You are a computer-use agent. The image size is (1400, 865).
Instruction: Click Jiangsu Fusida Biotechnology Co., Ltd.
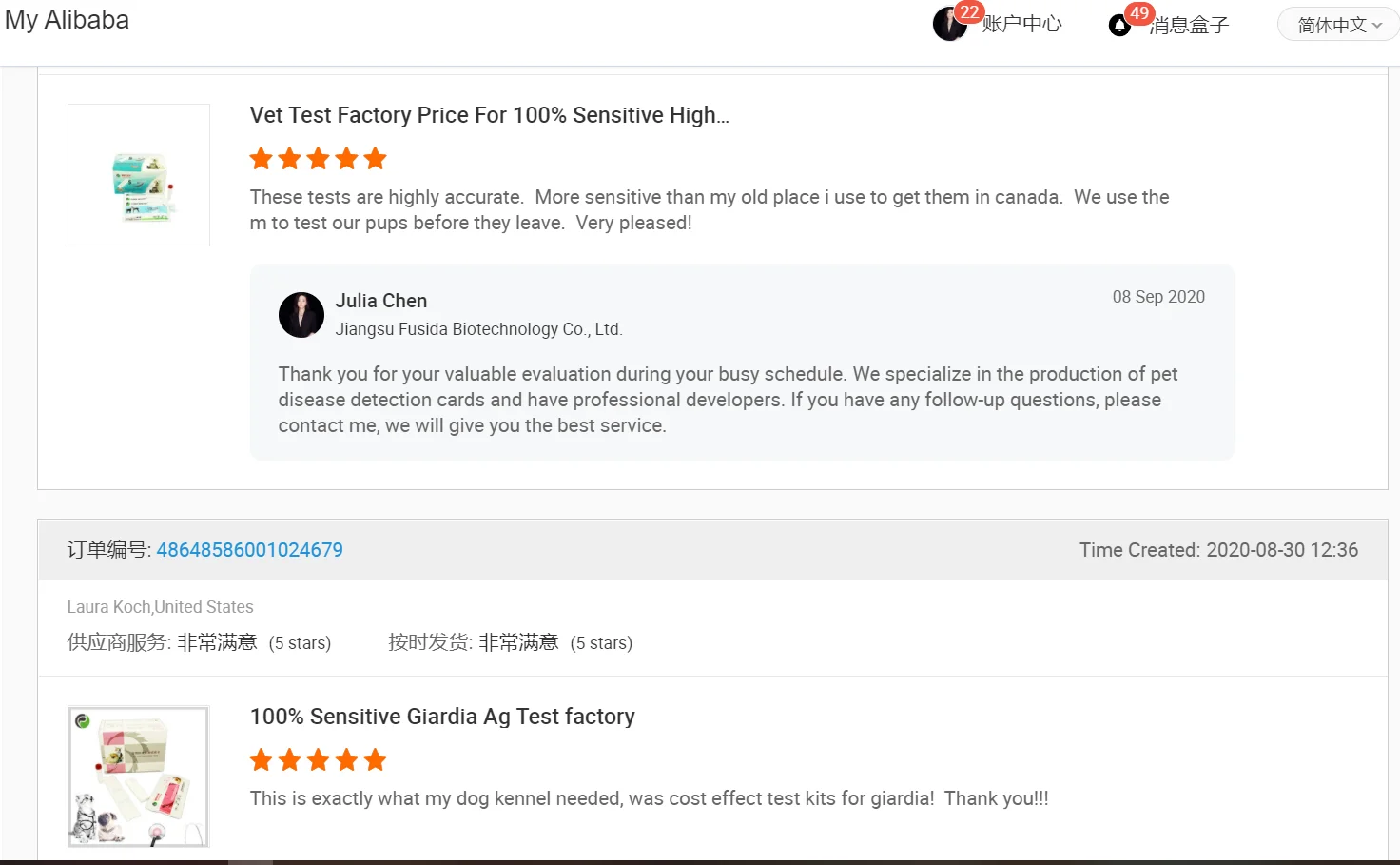pyautogui.click(x=478, y=329)
